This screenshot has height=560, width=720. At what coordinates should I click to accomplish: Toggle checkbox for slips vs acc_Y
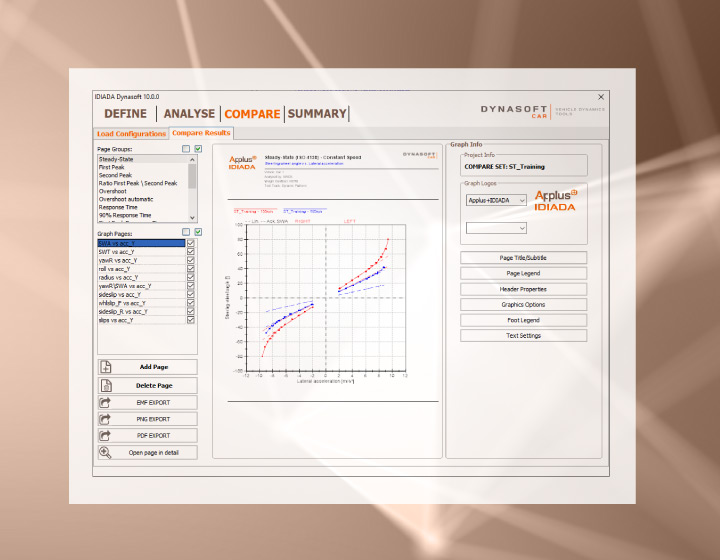tap(191, 320)
